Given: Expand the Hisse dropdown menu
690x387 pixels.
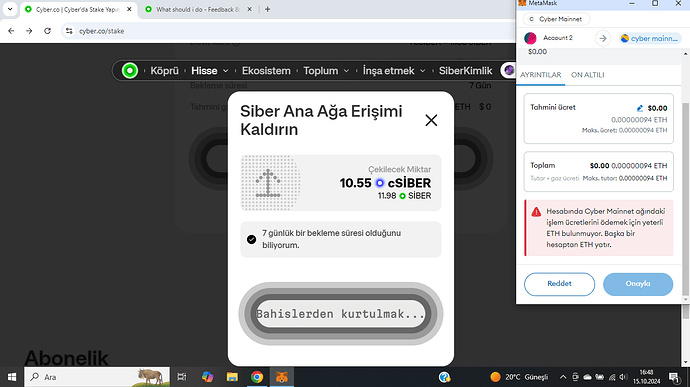Looking at the screenshot, I should click(210, 70).
